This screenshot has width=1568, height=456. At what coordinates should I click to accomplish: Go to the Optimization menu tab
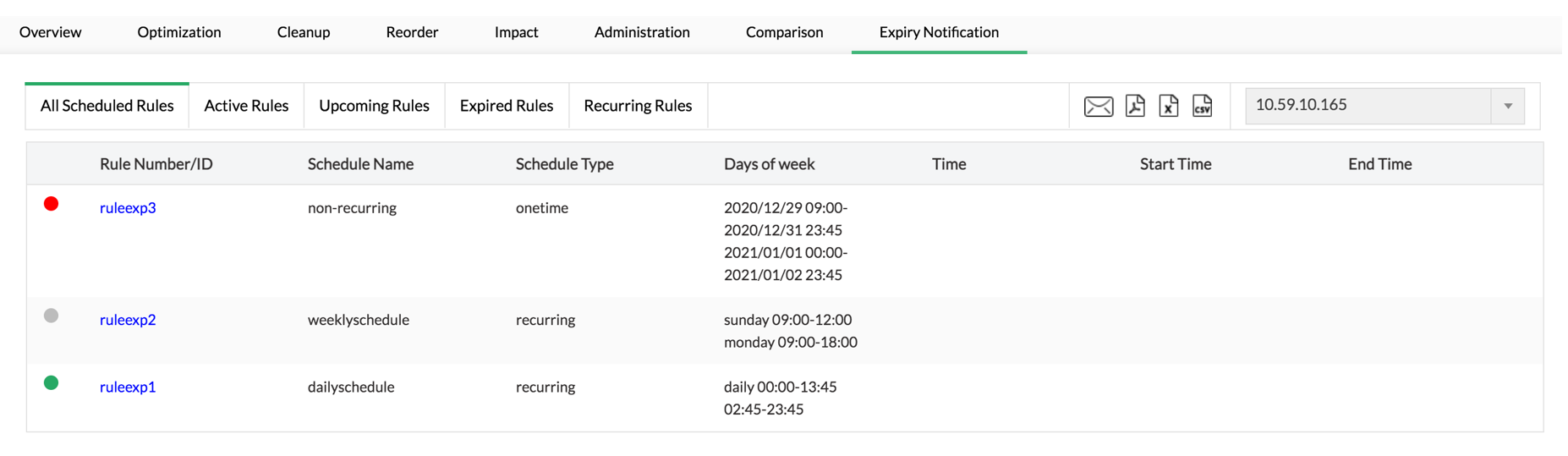(179, 32)
